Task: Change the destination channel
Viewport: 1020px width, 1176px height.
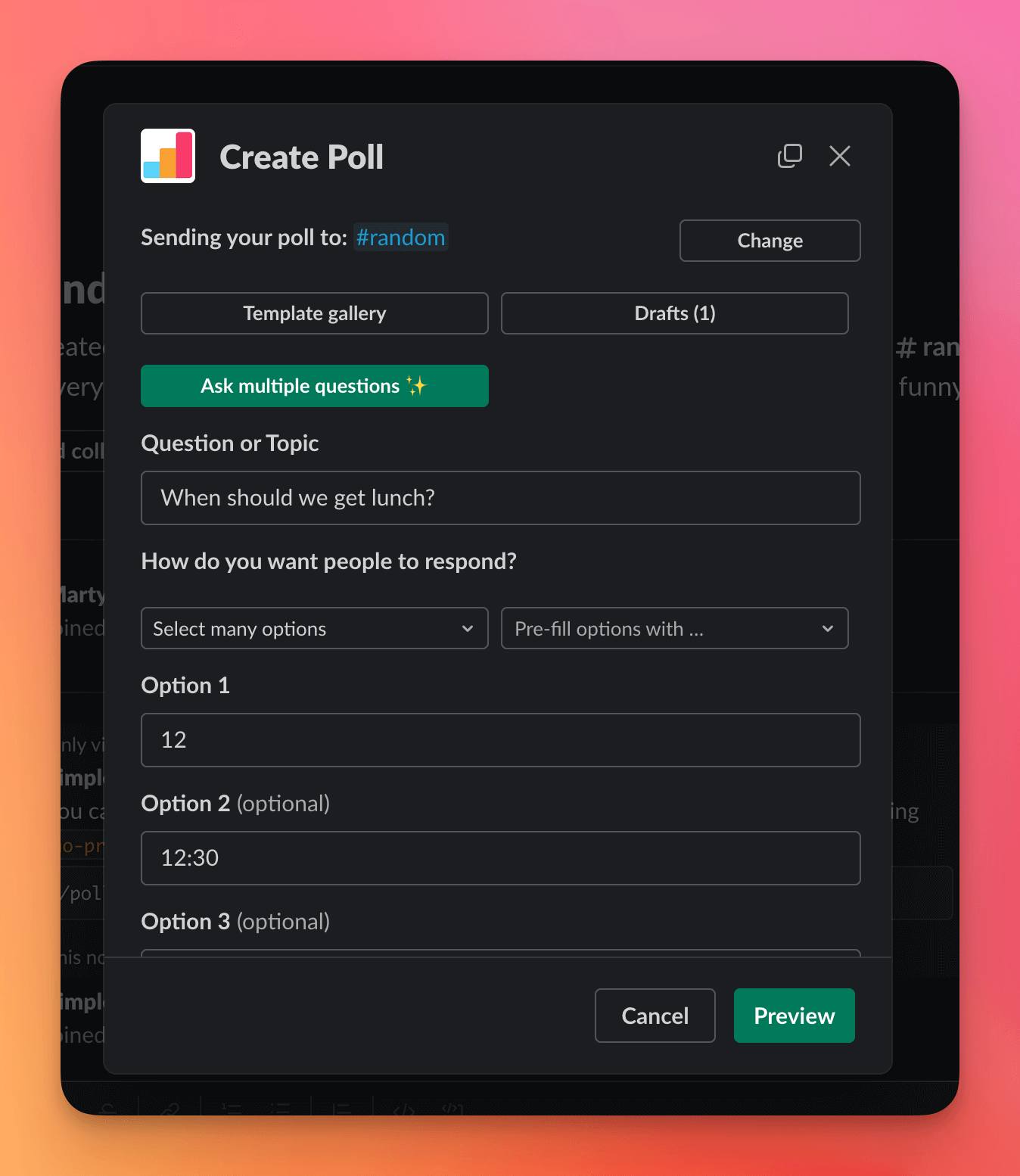Action: click(x=770, y=240)
